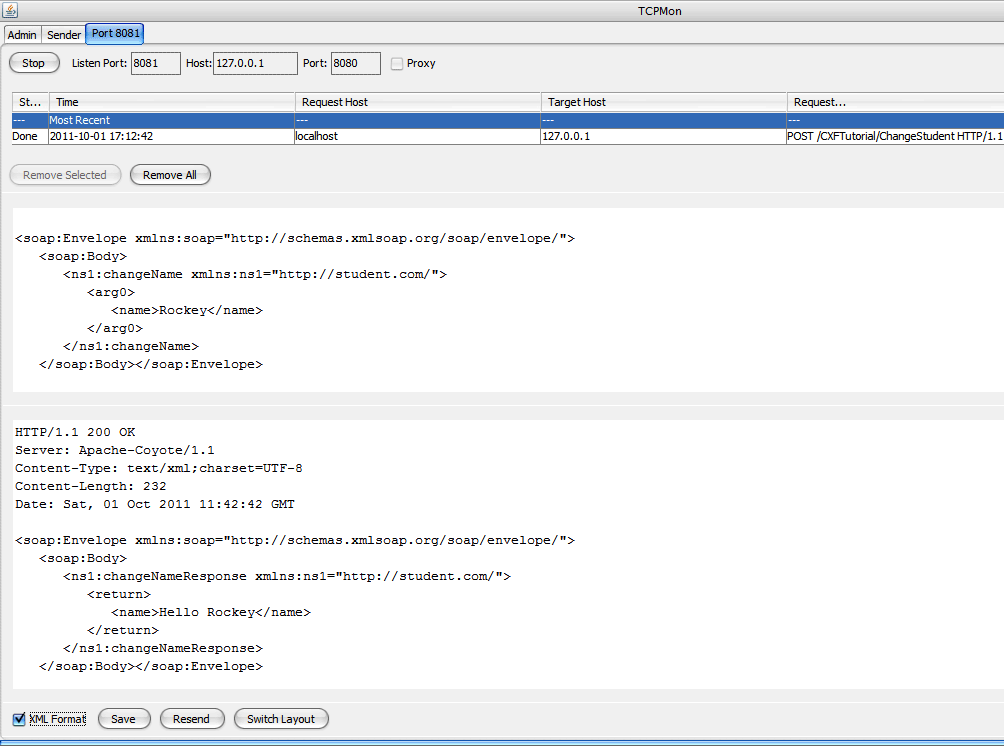Click the Port field showing 8080

[355, 64]
